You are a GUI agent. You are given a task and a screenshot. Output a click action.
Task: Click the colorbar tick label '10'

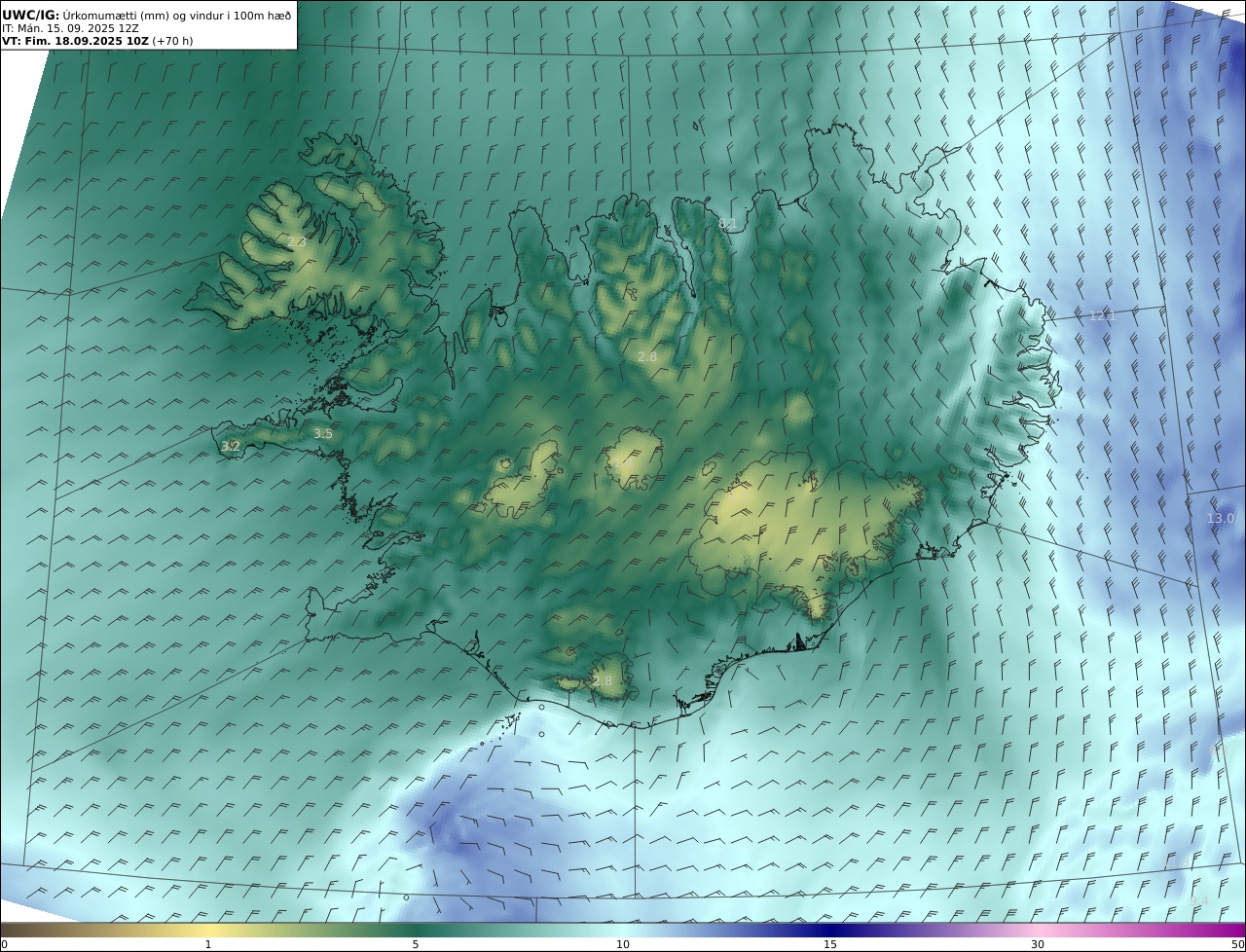pyautogui.click(x=623, y=944)
